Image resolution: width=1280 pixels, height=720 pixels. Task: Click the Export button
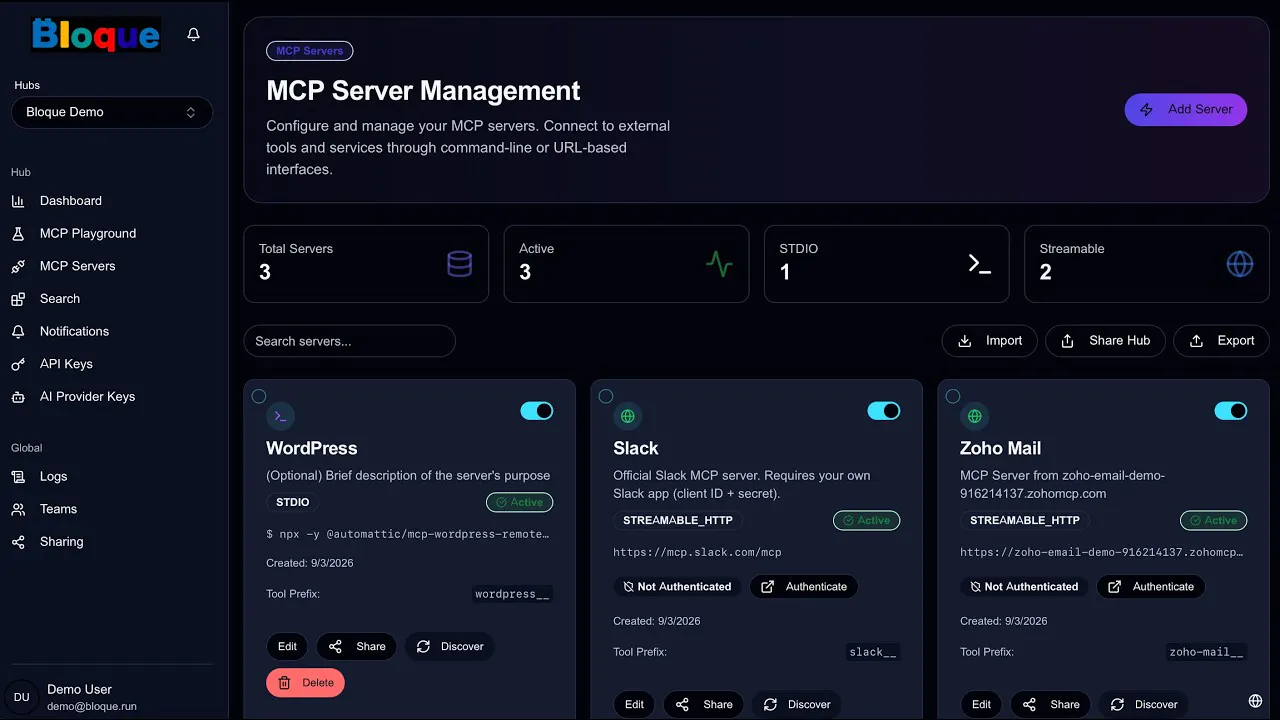(1221, 341)
